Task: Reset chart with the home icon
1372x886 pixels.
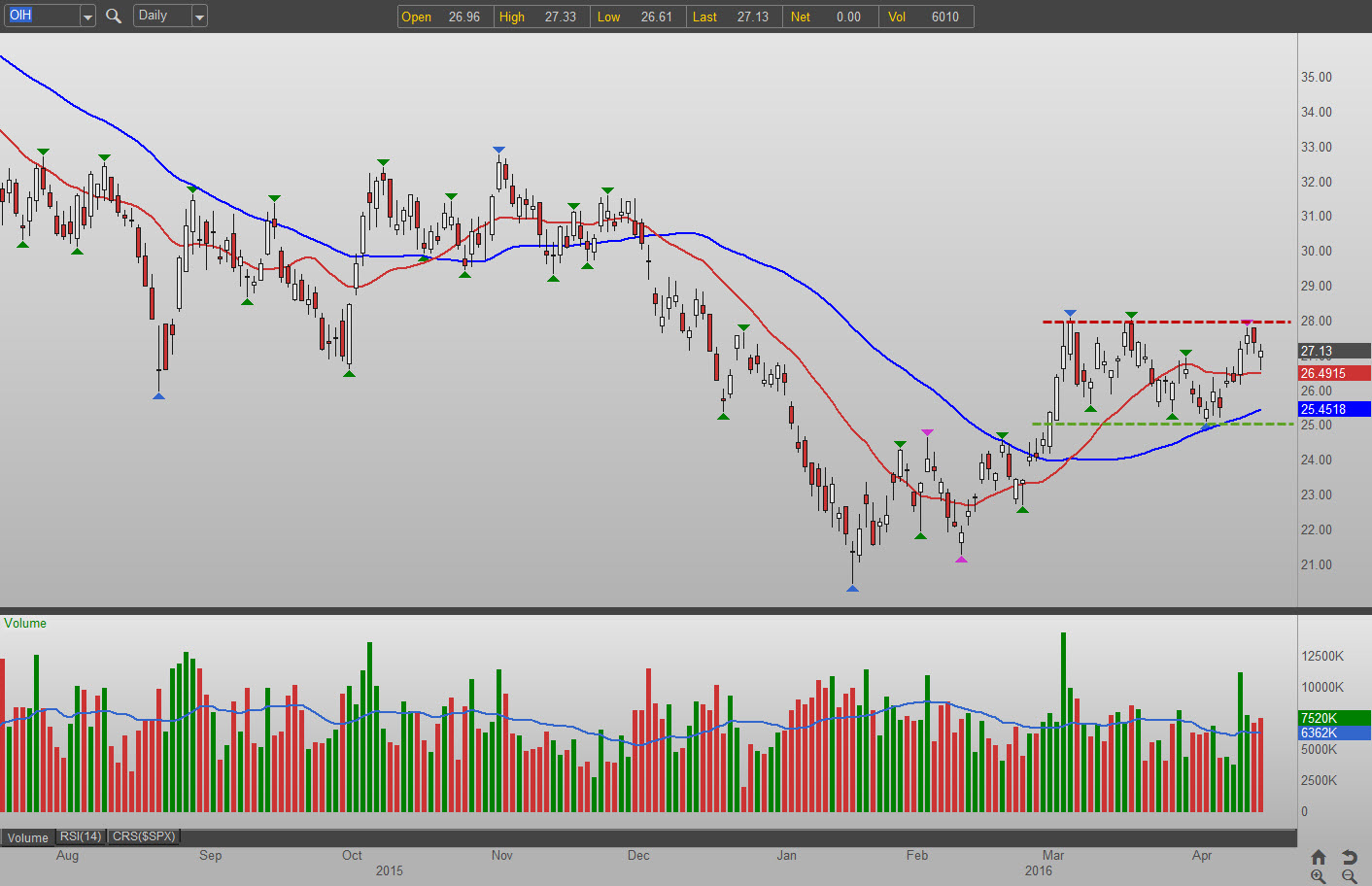Action: 1319,857
